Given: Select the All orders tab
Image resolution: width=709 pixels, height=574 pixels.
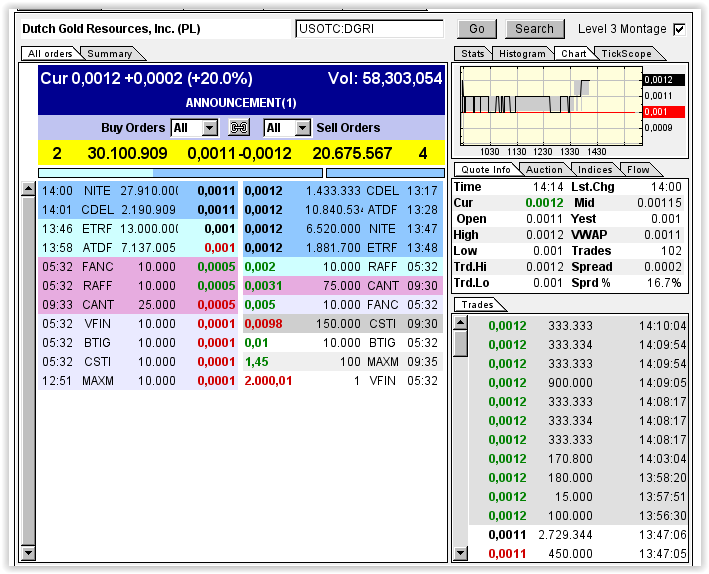Looking at the screenshot, I should pyautogui.click(x=50, y=54).
